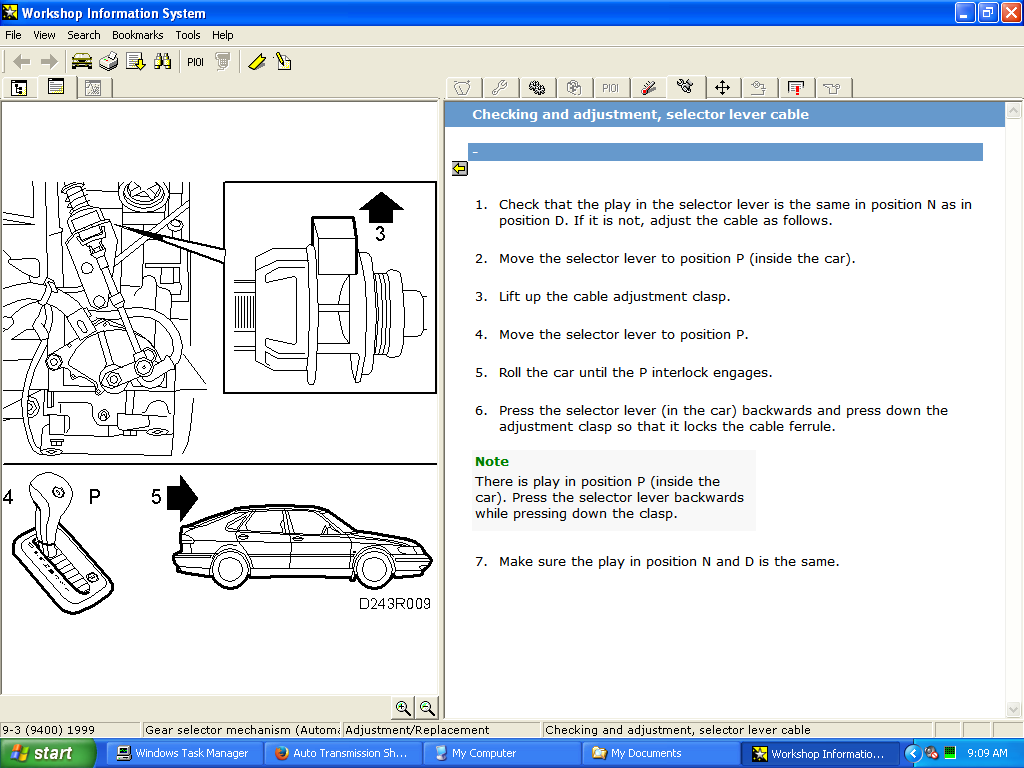
Task: Select the binoculars Search icon
Action: point(163,61)
